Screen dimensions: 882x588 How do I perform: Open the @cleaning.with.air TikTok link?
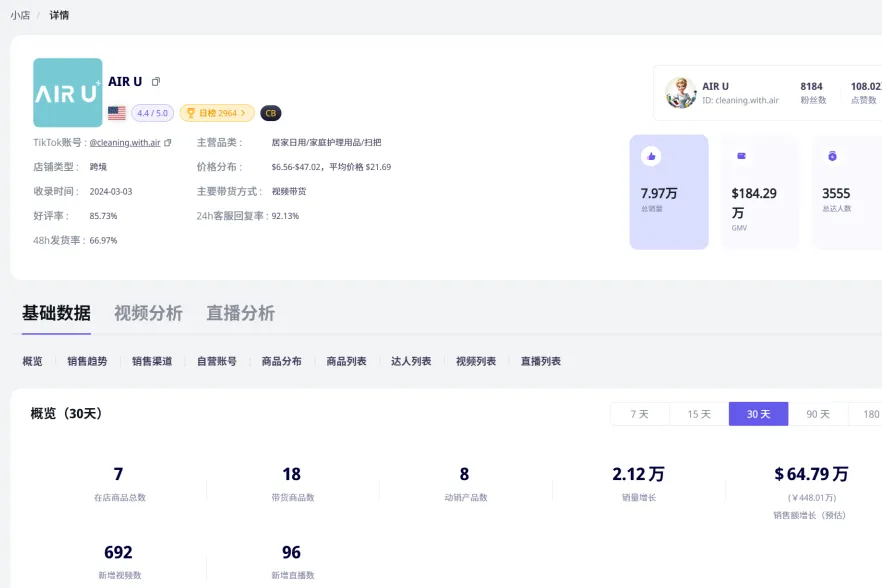(125, 143)
